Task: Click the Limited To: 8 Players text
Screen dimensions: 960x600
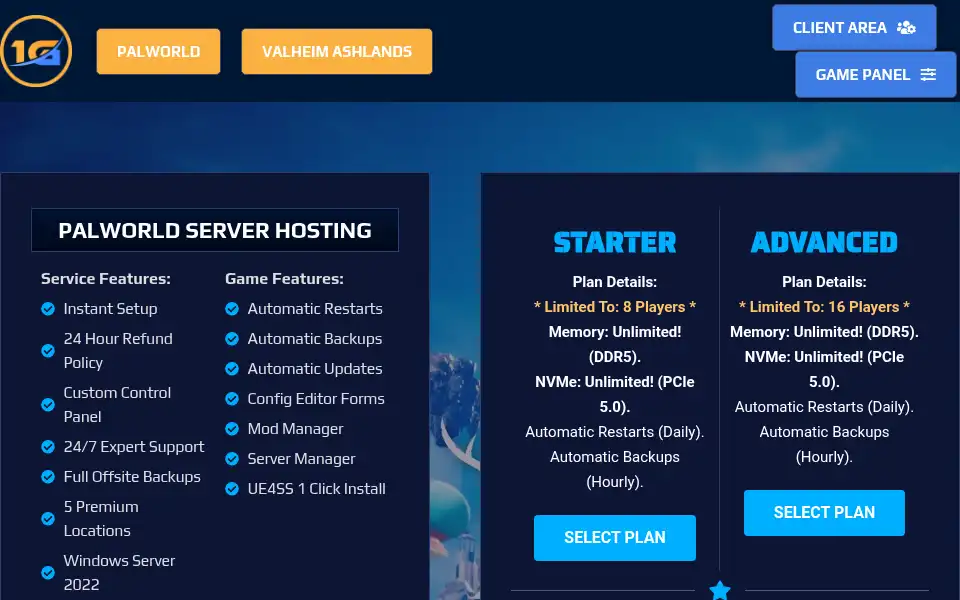Action: click(615, 307)
